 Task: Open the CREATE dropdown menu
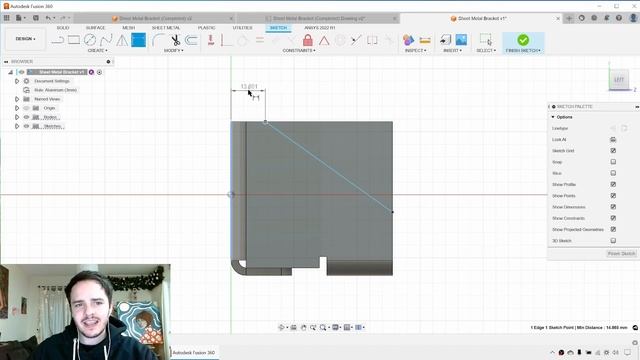[98, 50]
